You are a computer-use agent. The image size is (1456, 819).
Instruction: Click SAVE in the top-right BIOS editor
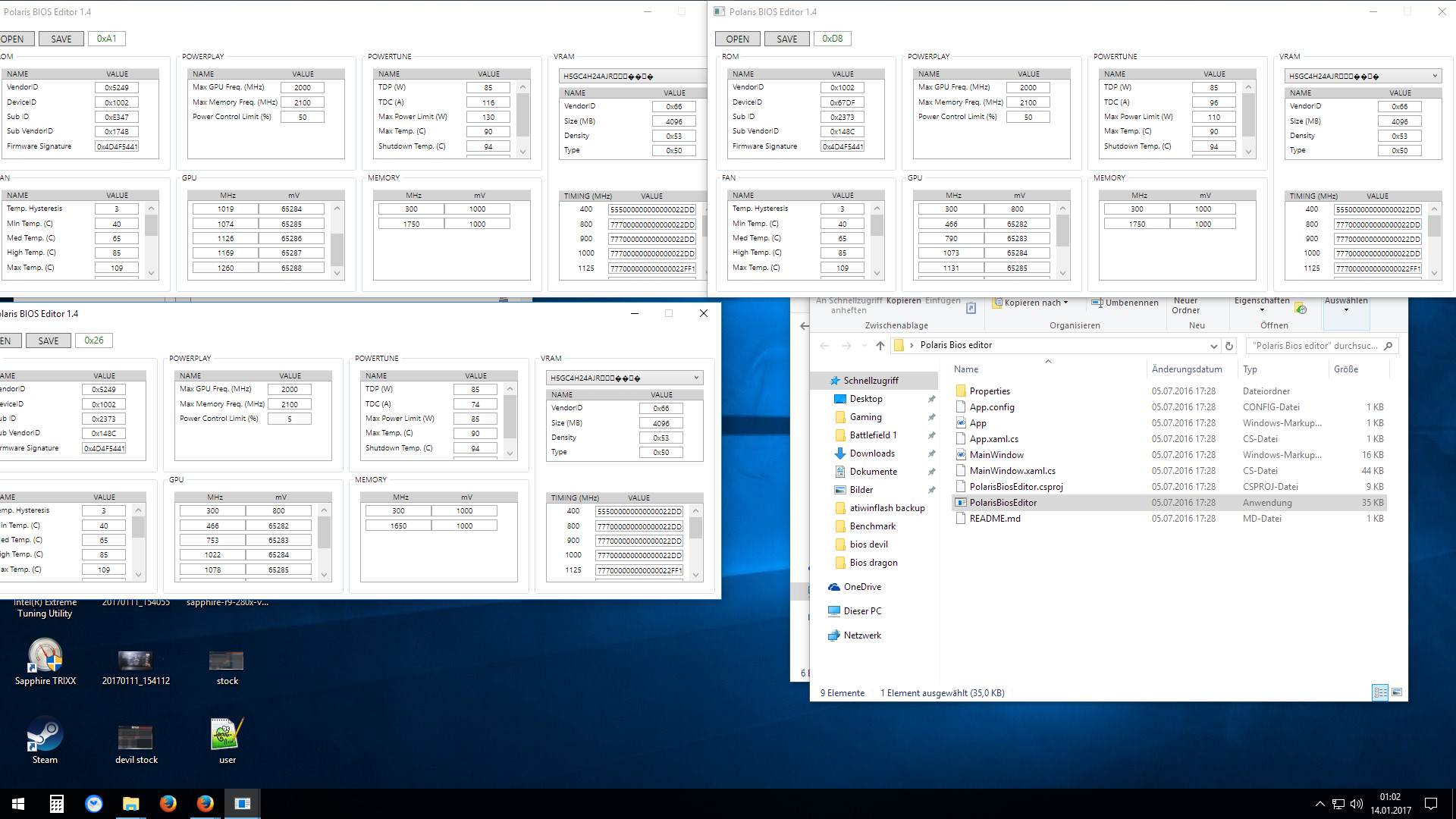pos(786,39)
